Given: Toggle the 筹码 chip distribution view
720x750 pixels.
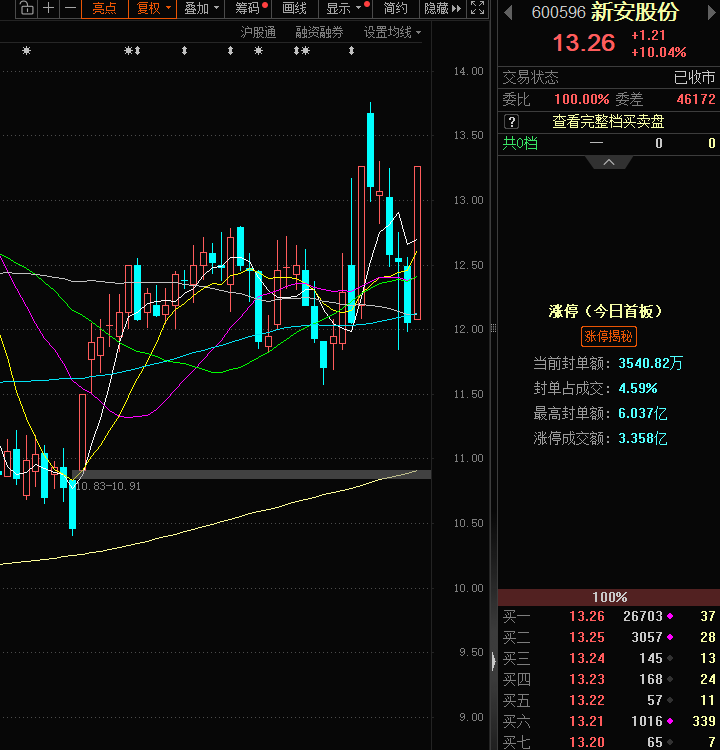Looking at the screenshot, I should (247, 8).
